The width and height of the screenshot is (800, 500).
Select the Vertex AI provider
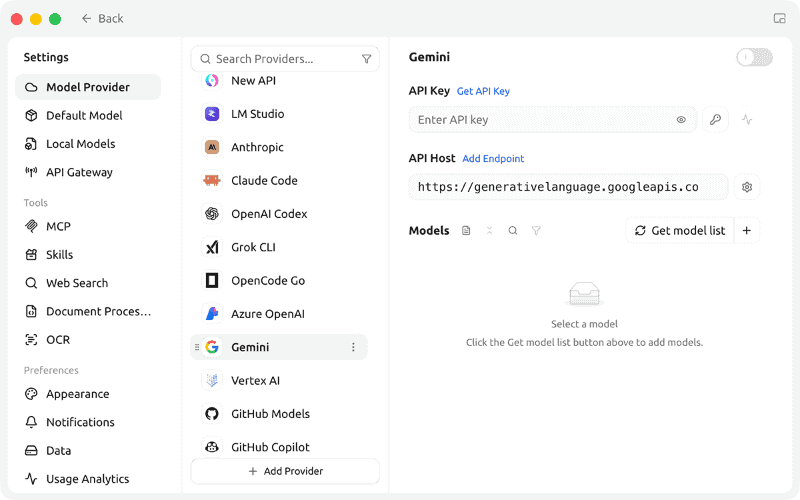click(x=279, y=381)
